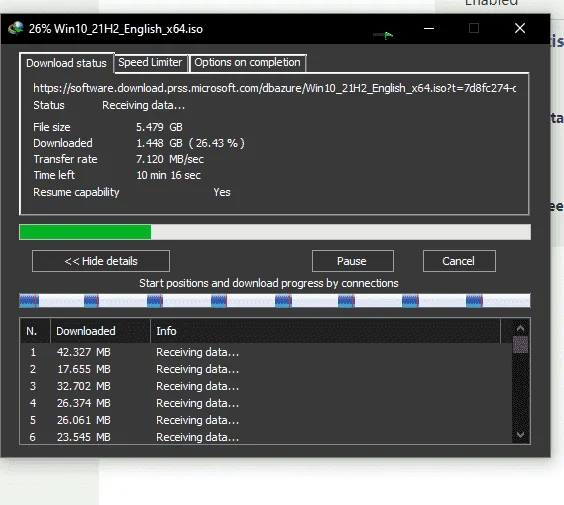The width and height of the screenshot is (564, 505).
Task: Click the connections list scrollbar thumb
Action: click(x=520, y=345)
